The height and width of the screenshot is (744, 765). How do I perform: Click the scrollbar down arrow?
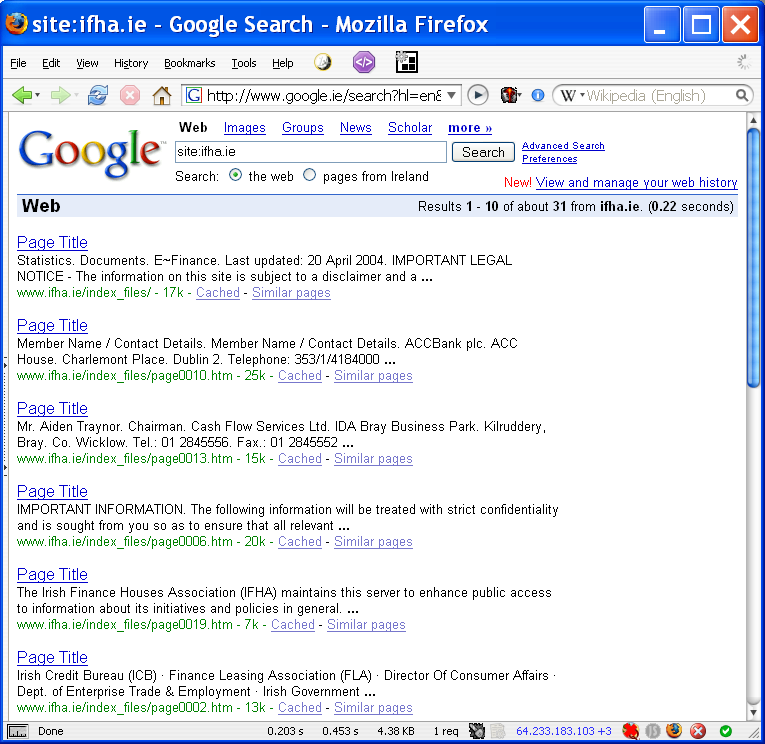coord(753,713)
